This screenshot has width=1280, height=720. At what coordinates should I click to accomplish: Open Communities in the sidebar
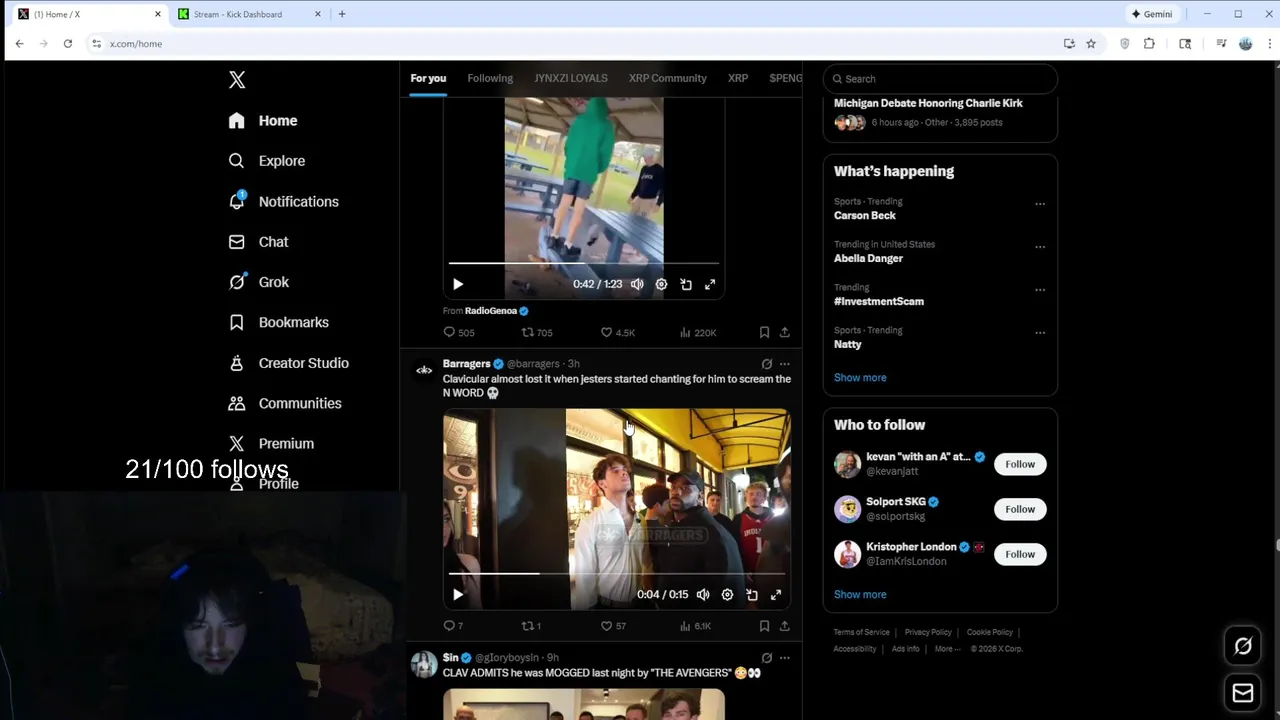click(x=285, y=403)
